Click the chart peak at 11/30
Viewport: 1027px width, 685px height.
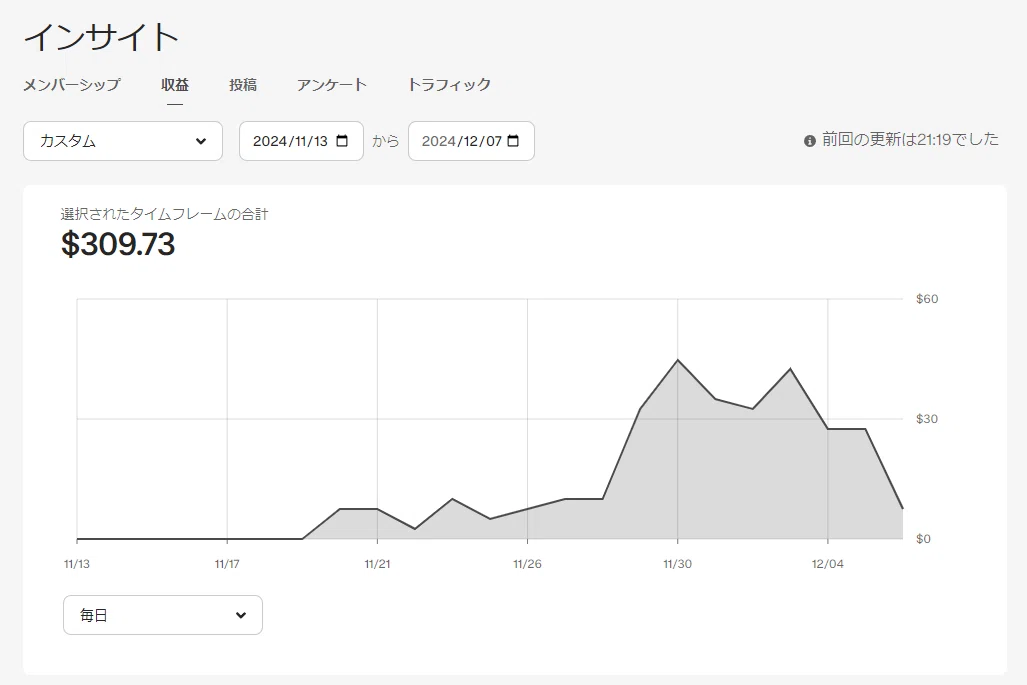point(677,360)
